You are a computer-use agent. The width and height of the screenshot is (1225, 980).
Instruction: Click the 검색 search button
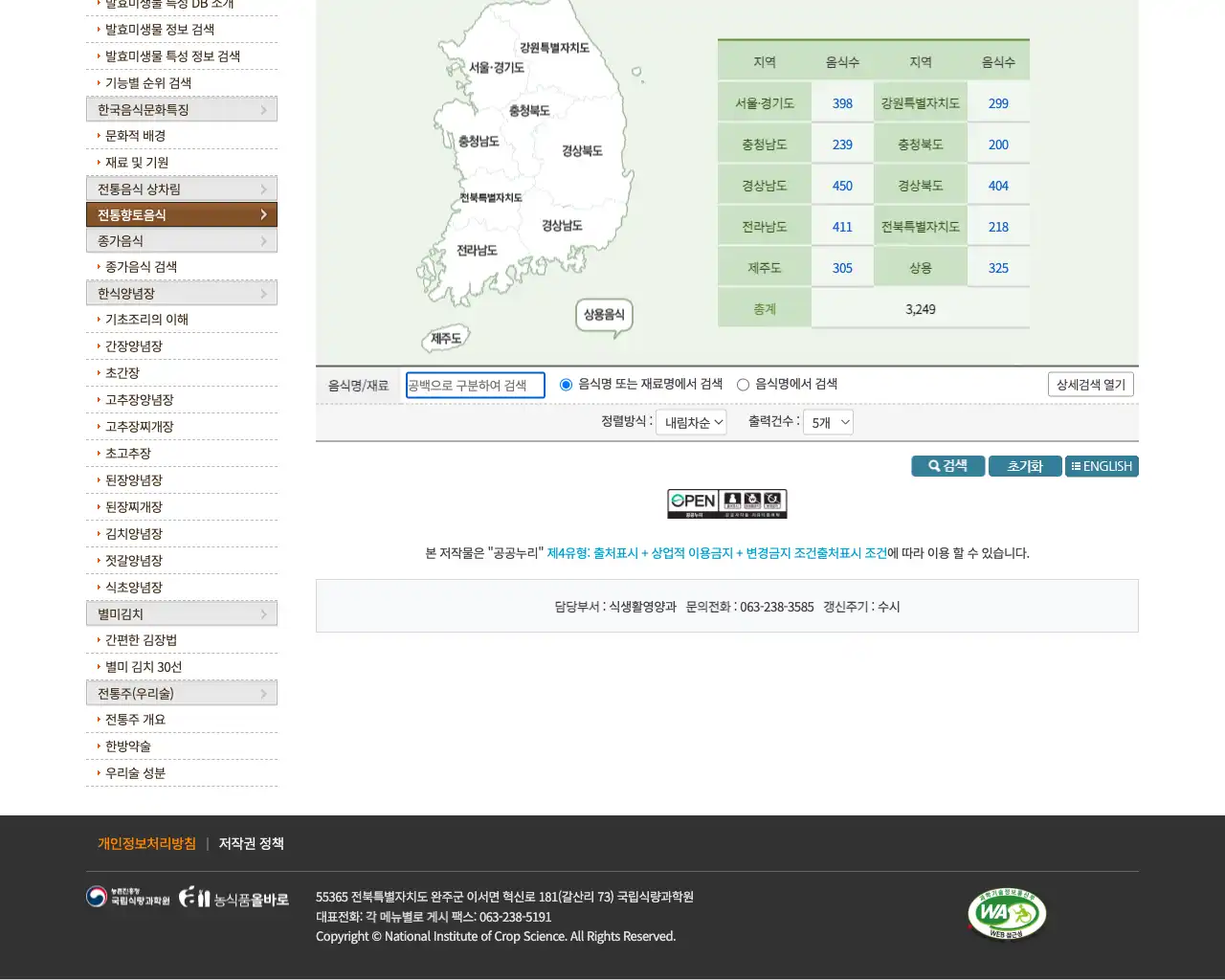point(947,466)
